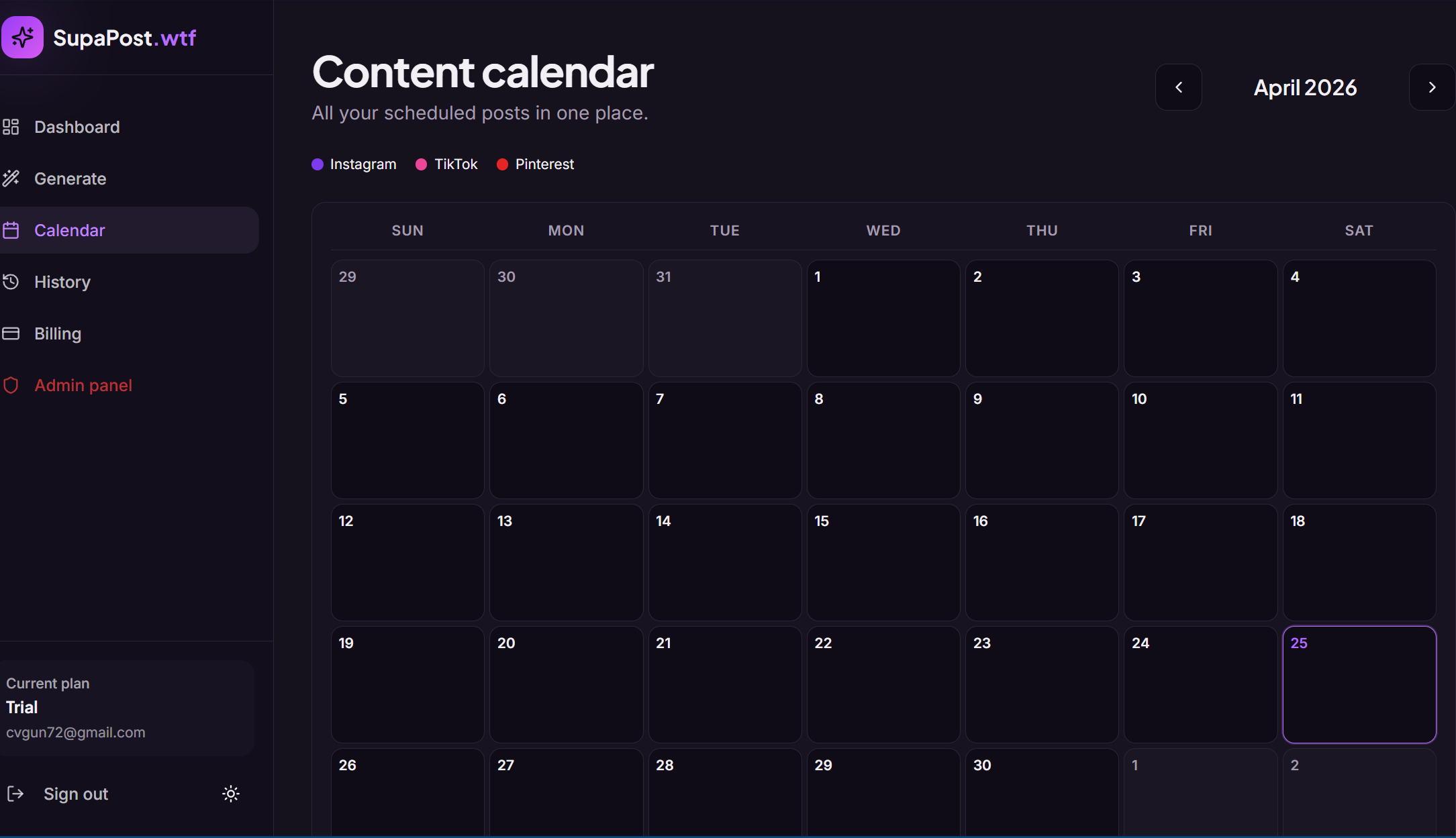Click the cvgun72@gmail.com account email

click(x=76, y=733)
